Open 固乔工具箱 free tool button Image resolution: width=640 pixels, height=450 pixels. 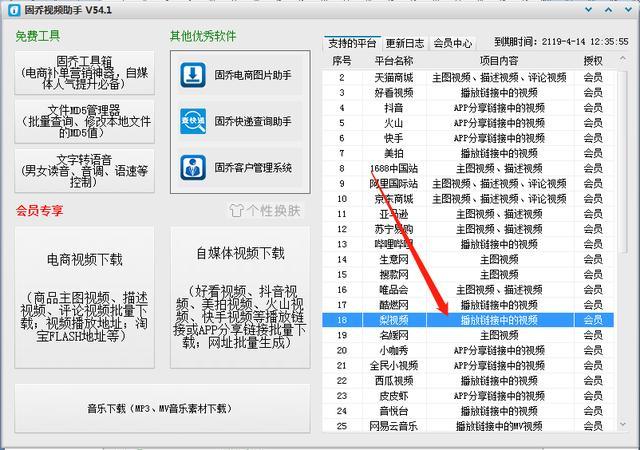click(84, 73)
